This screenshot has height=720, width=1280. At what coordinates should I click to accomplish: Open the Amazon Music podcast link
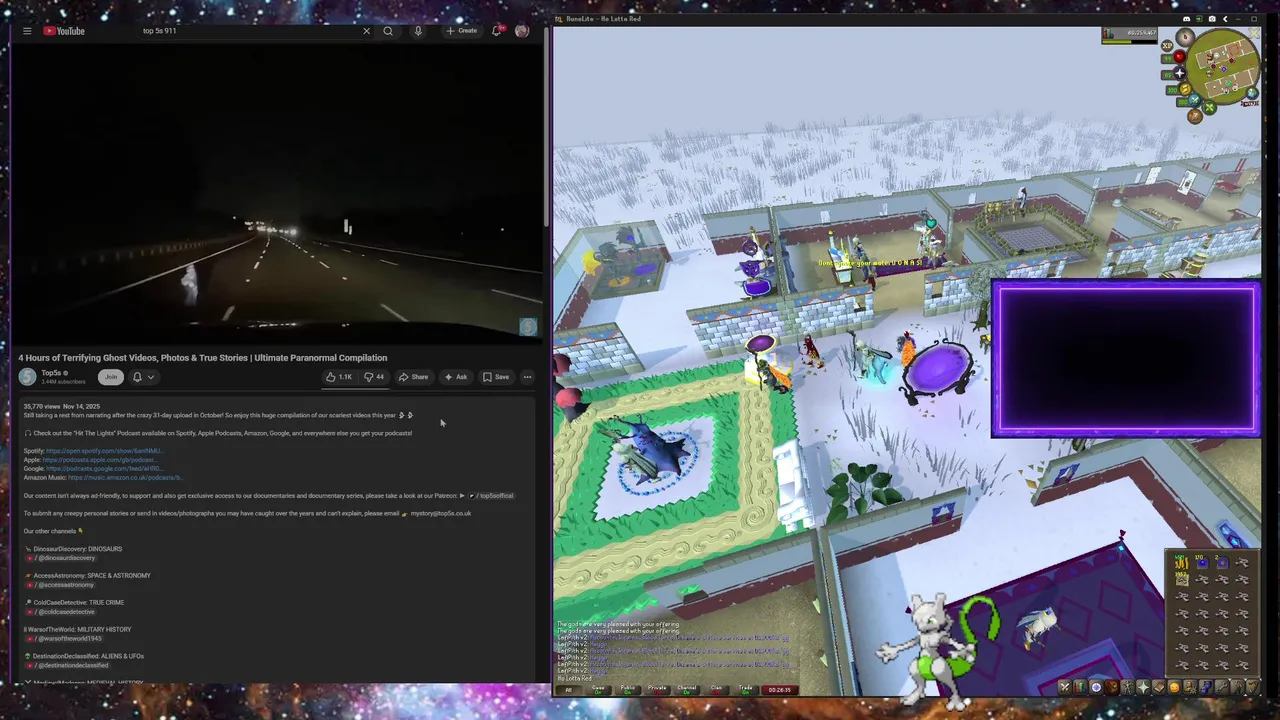(125, 477)
